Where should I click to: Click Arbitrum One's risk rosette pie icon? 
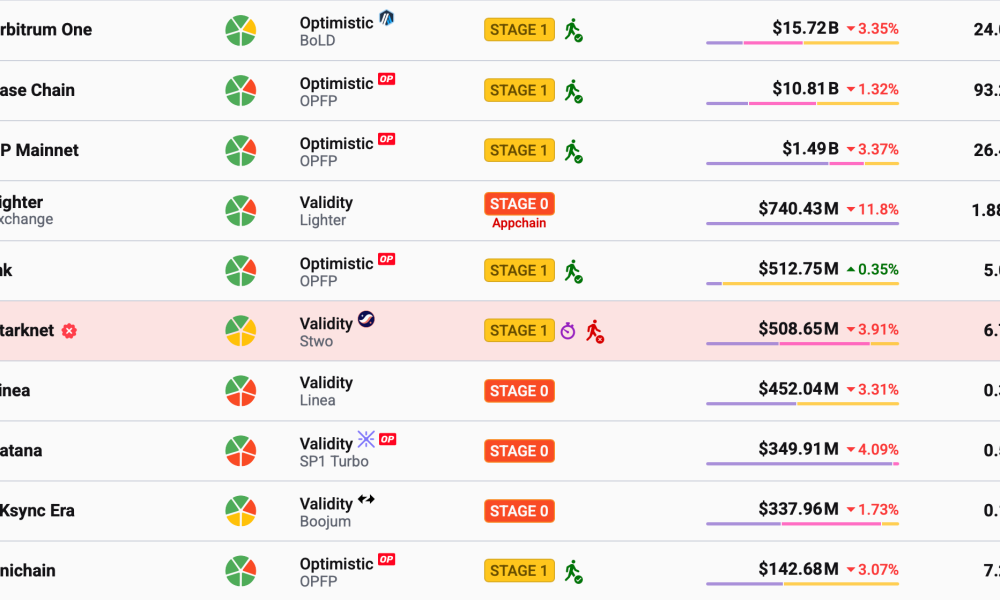tap(239, 29)
